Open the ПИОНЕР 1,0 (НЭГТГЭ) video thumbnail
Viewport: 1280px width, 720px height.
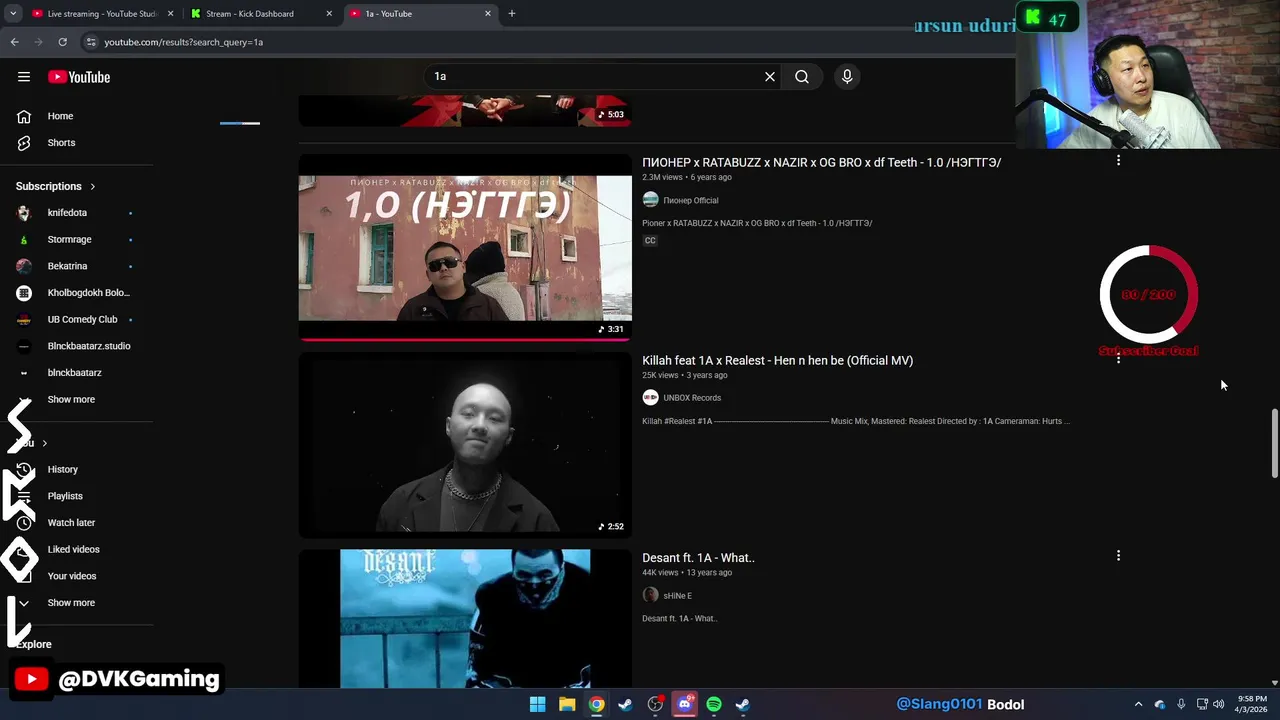[x=465, y=247]
